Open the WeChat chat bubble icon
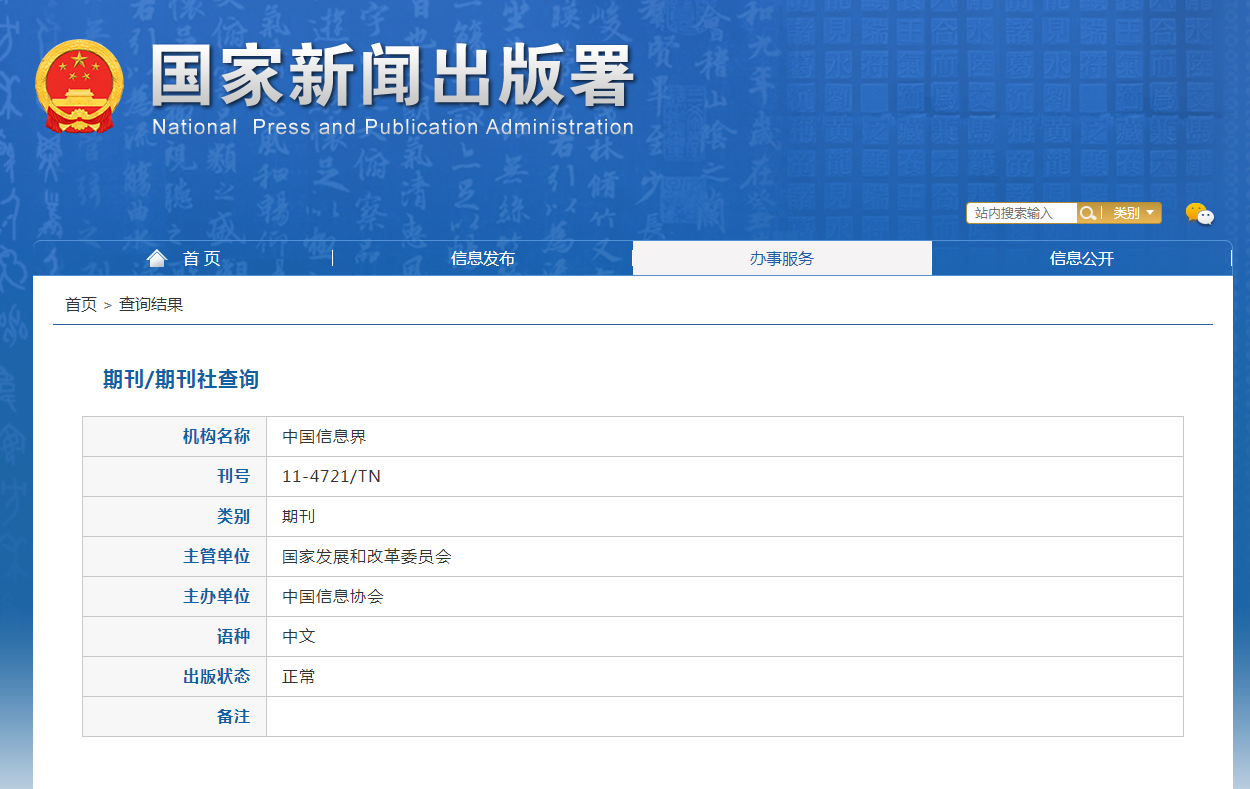This screenshot has height=789, width=1250. point(1199,214)
